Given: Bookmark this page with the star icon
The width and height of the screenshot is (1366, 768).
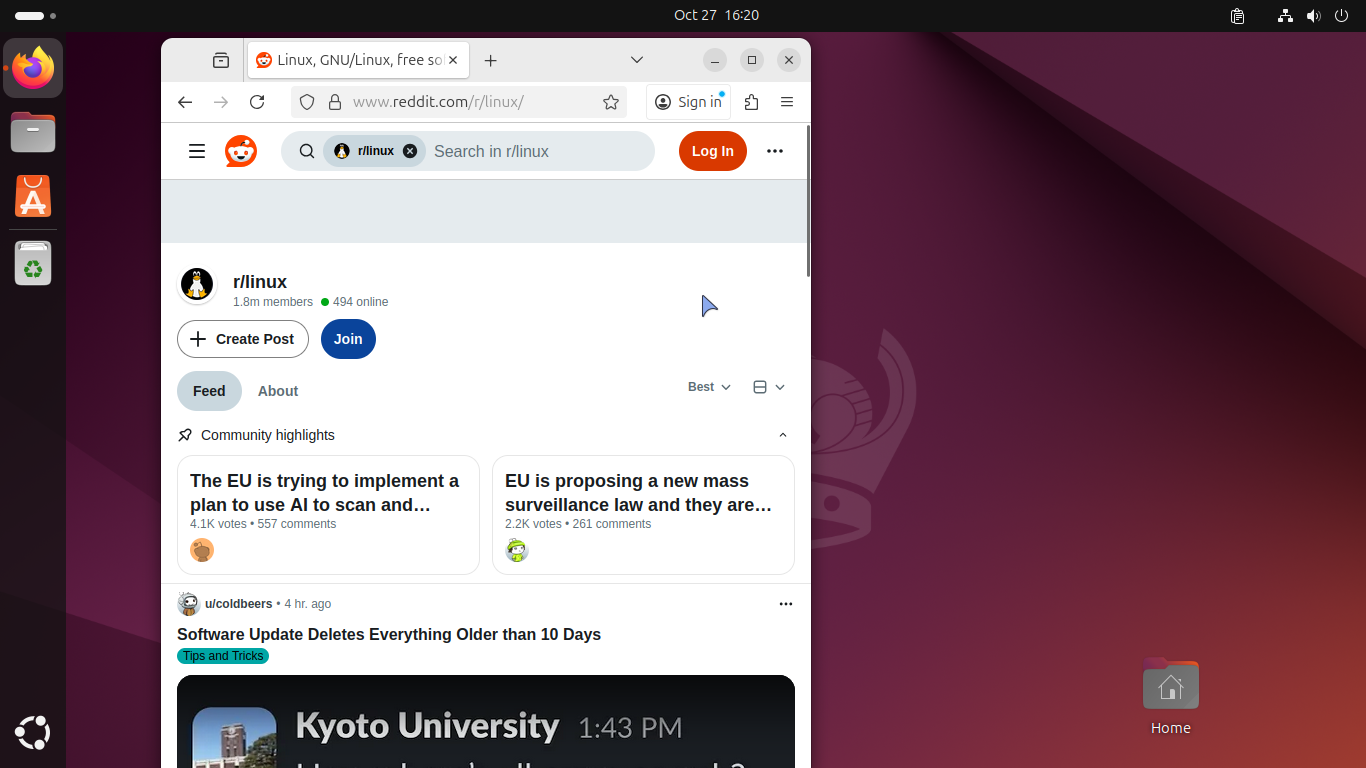Looking at the screenshot, I should (611, 102).
